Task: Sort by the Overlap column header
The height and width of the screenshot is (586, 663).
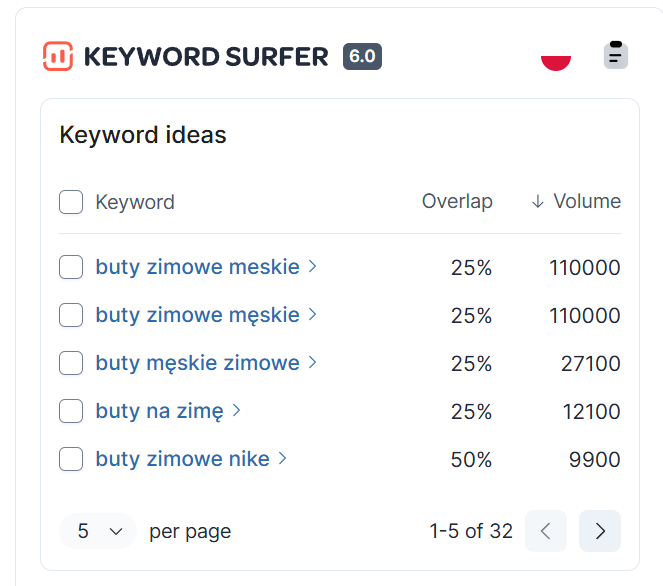Action: point(457,202)
